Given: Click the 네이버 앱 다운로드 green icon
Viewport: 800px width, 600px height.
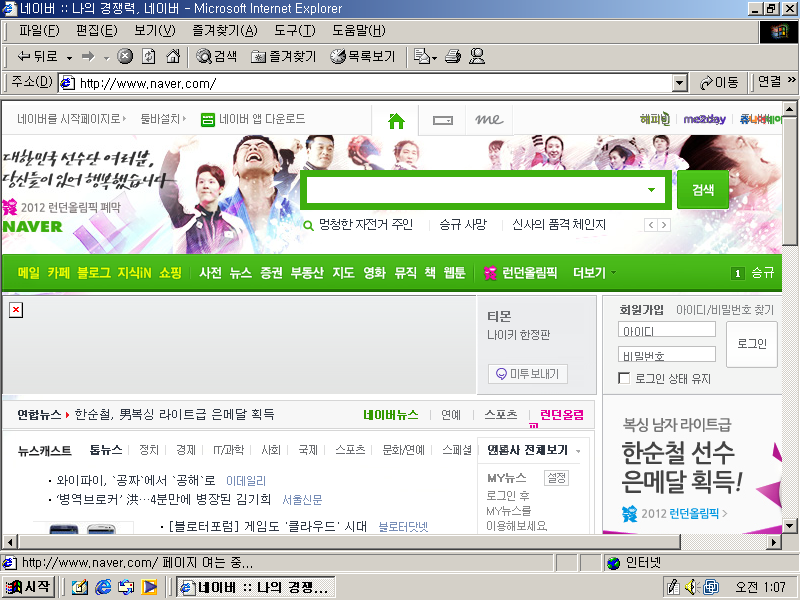Looking at the screenshot, I should coord(208,120).
